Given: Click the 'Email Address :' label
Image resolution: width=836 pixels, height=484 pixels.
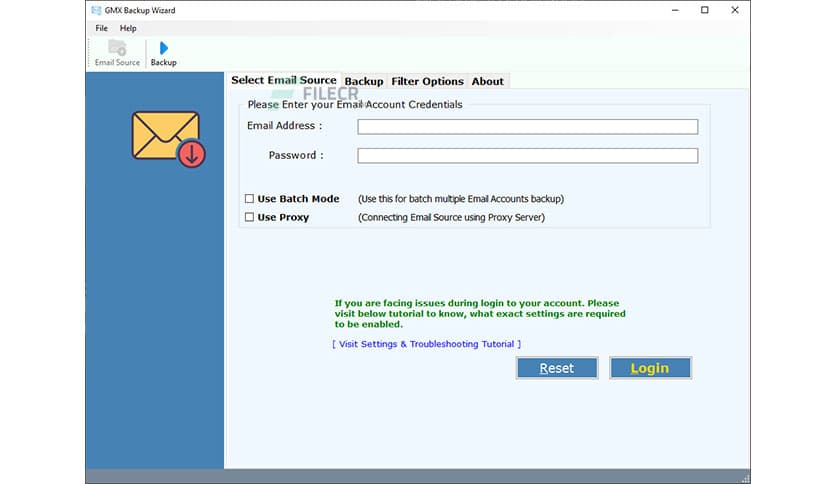Looking at the screenshot, I should (x=285, y=126).
